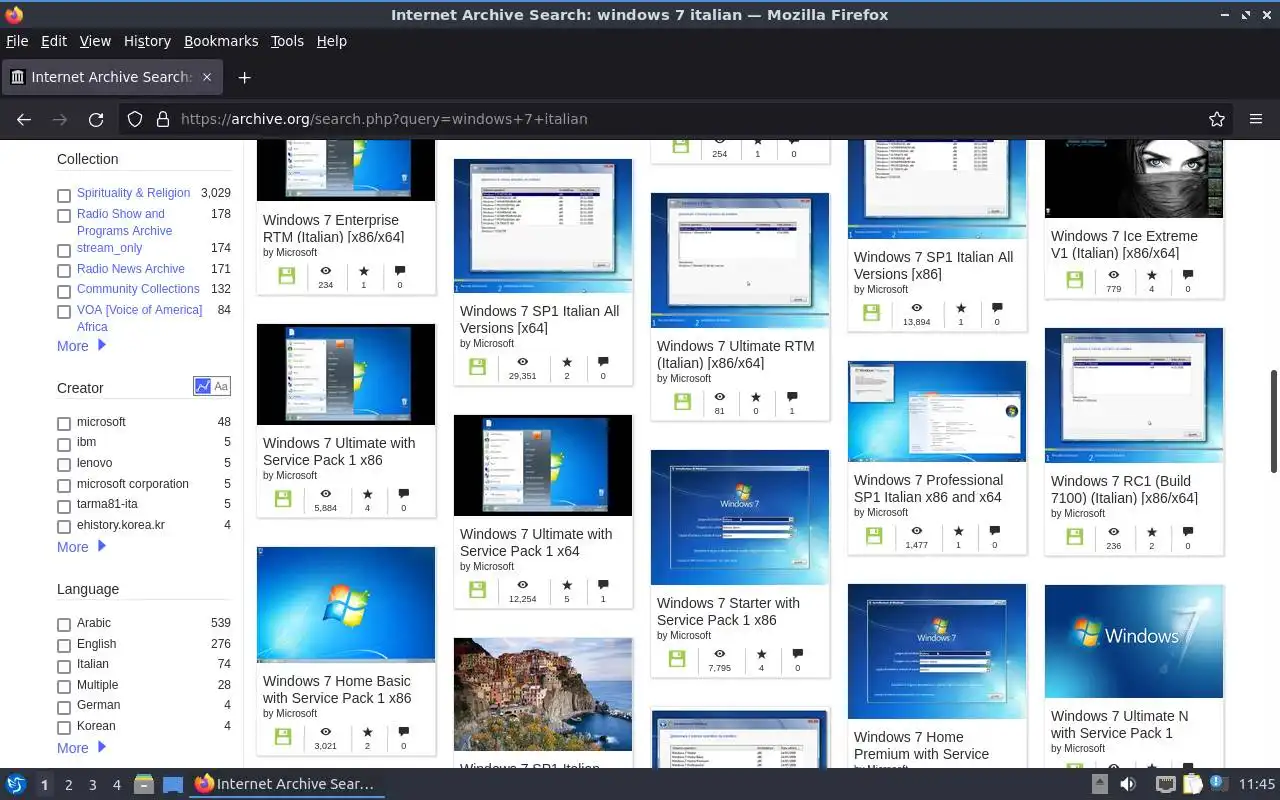Open the File menu

pos(17,41)
